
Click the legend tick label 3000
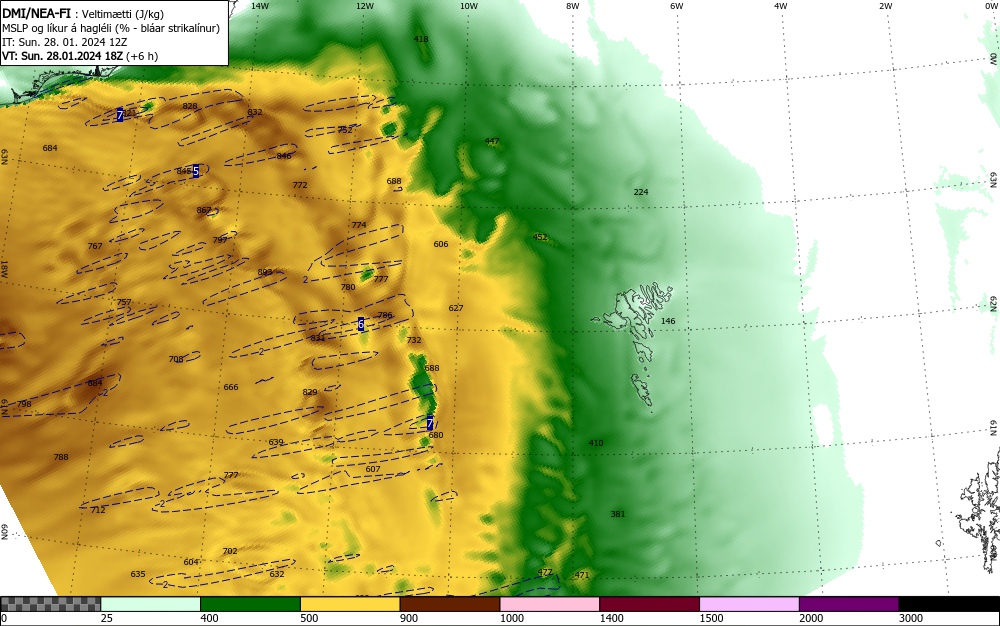click(911, 618)
